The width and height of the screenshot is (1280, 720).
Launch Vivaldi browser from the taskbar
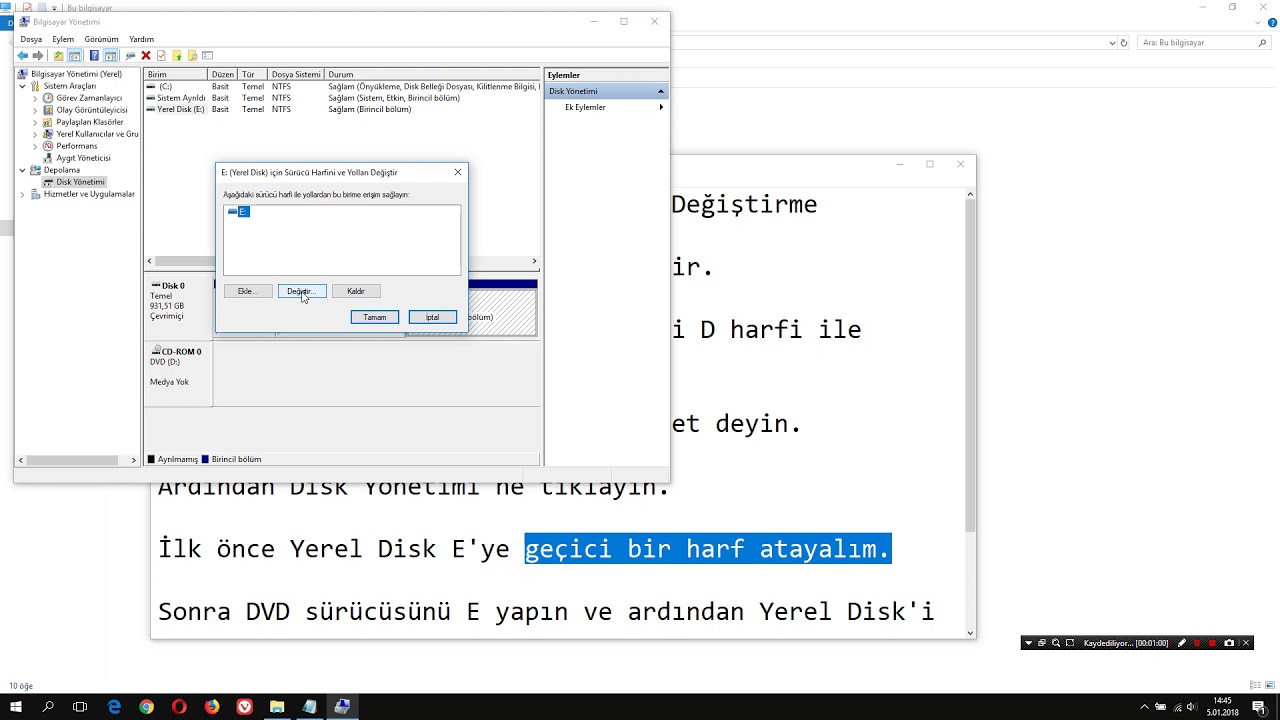[245, 707]
